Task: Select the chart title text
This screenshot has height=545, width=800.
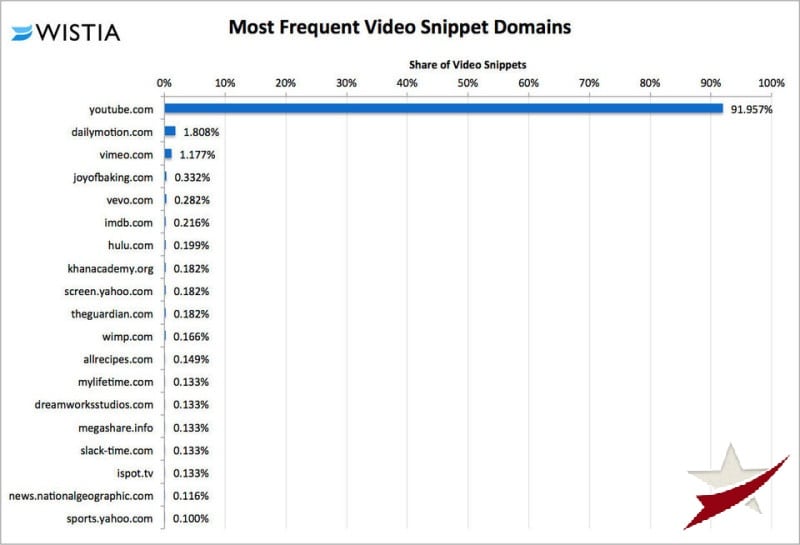Action: click(x=399, y=27)
